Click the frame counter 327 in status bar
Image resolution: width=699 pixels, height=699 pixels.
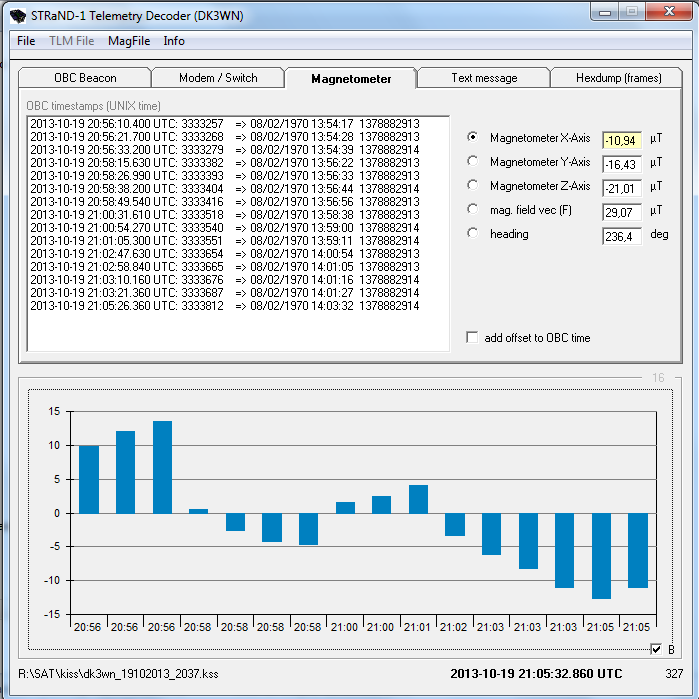tap(674, 674)
